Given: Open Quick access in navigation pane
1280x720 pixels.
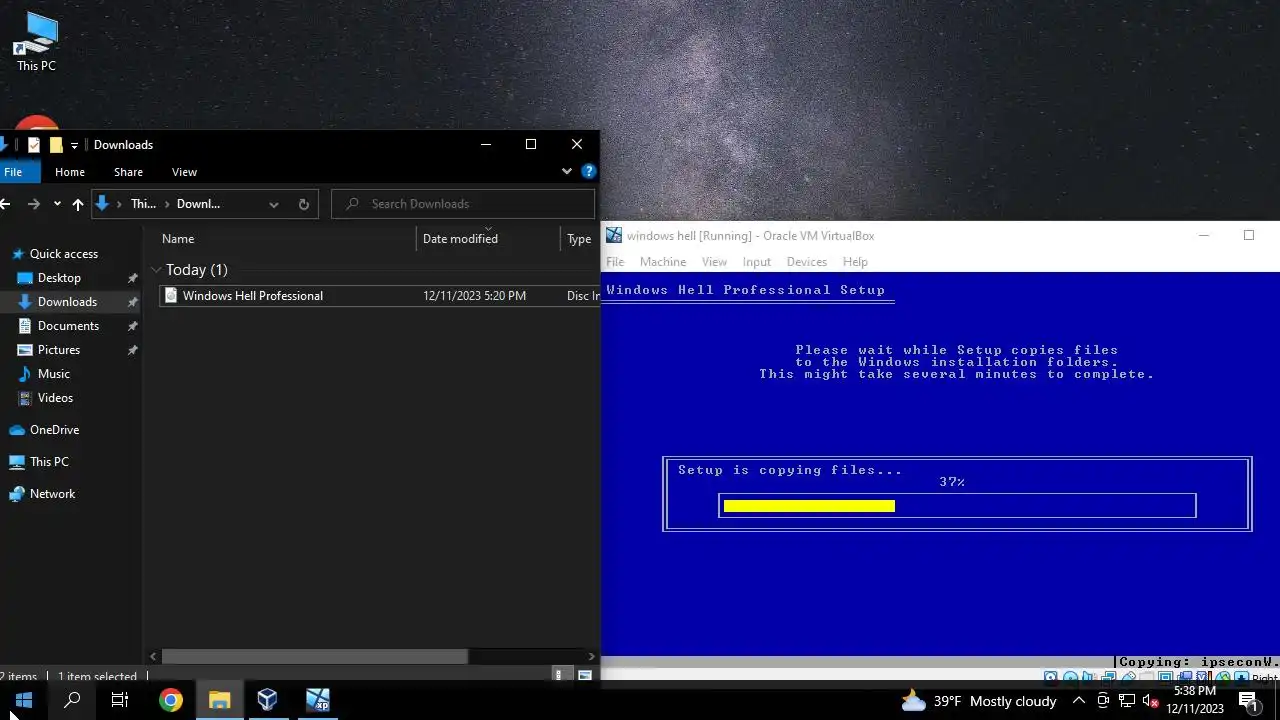Looking at the screenshot, I should pyautogui.click(x=64, y=254).
